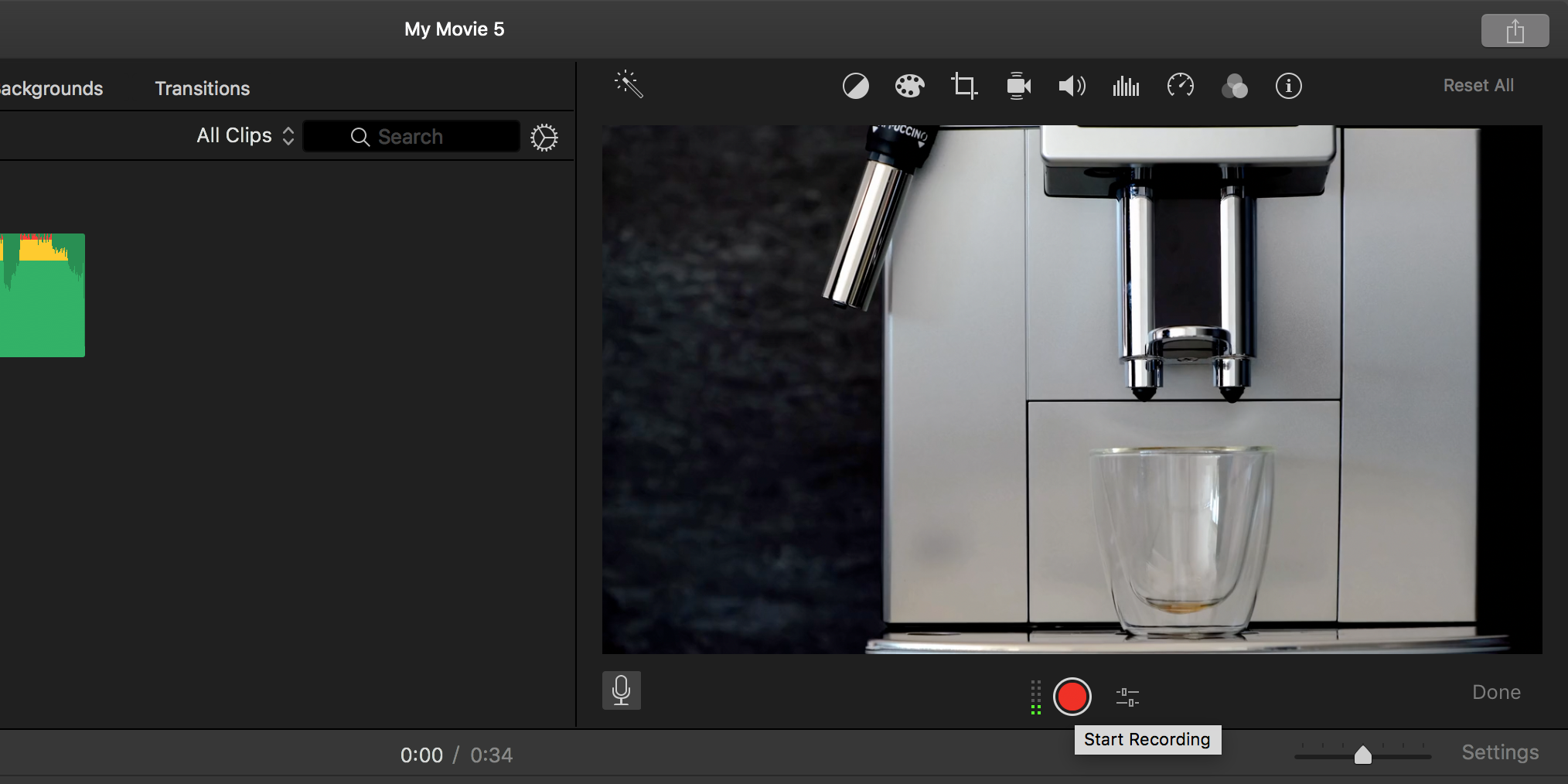Open the Volume controls

click(1072, 86)
